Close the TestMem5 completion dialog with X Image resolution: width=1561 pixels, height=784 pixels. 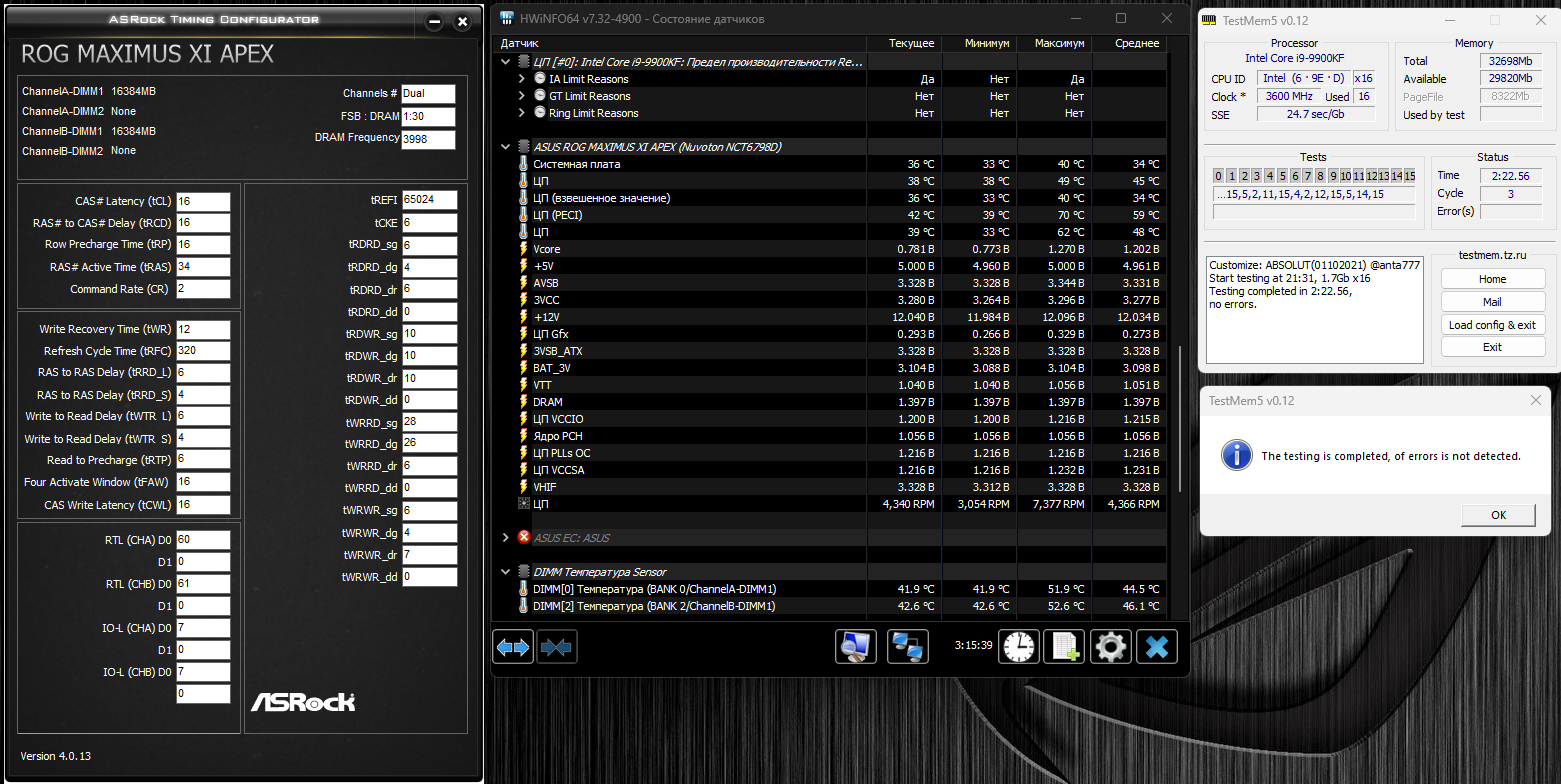(1536, 401)
